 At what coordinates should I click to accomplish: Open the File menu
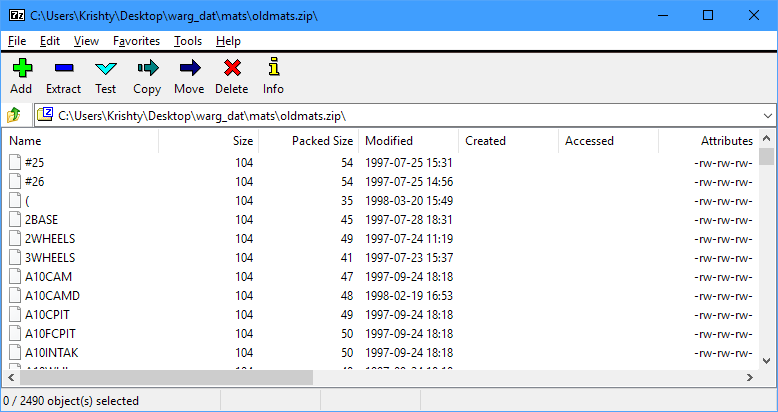coord(17,41)
